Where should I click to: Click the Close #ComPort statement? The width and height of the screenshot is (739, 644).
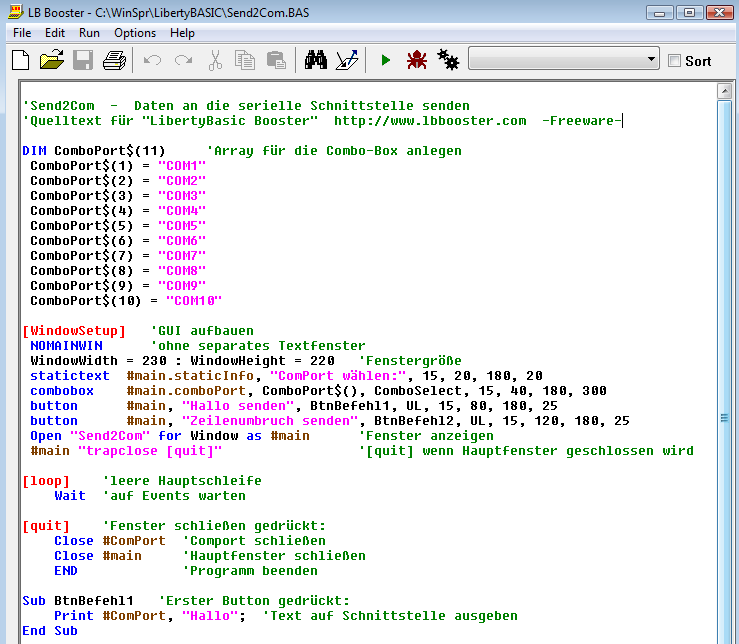coord(110,541)
